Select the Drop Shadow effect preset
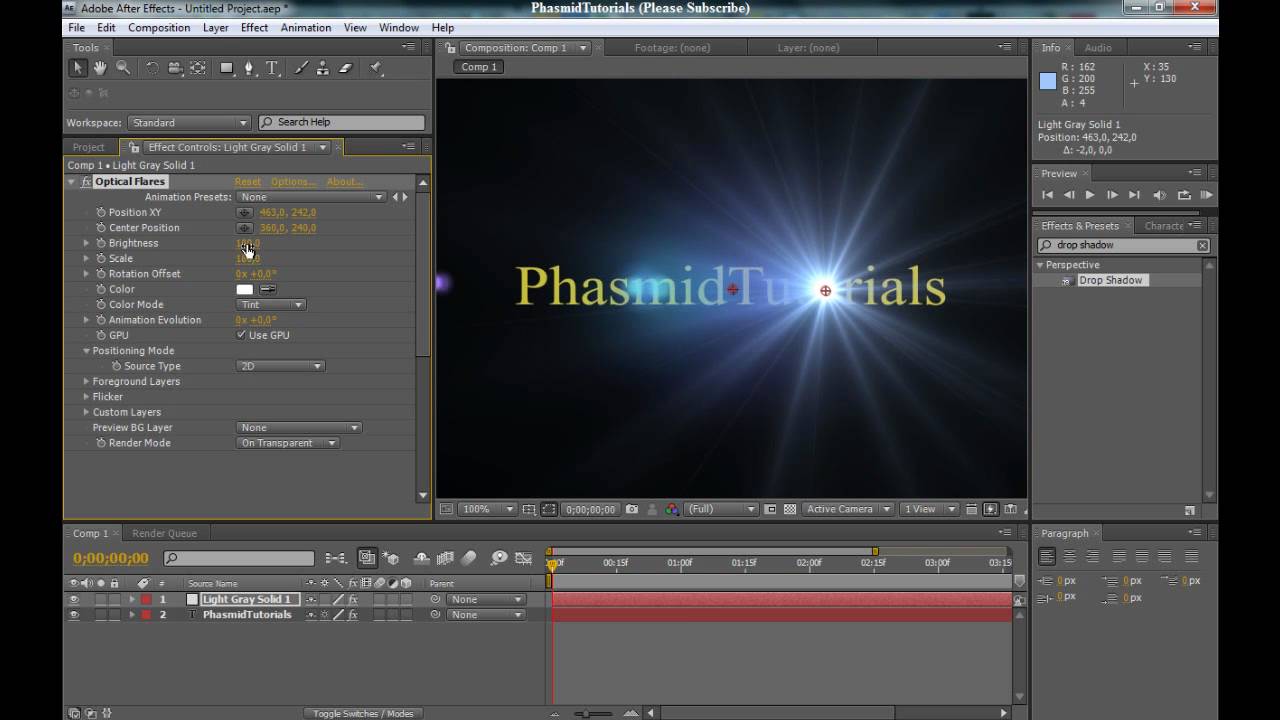Viewport: 1280px width, 720px height. 1110,281
